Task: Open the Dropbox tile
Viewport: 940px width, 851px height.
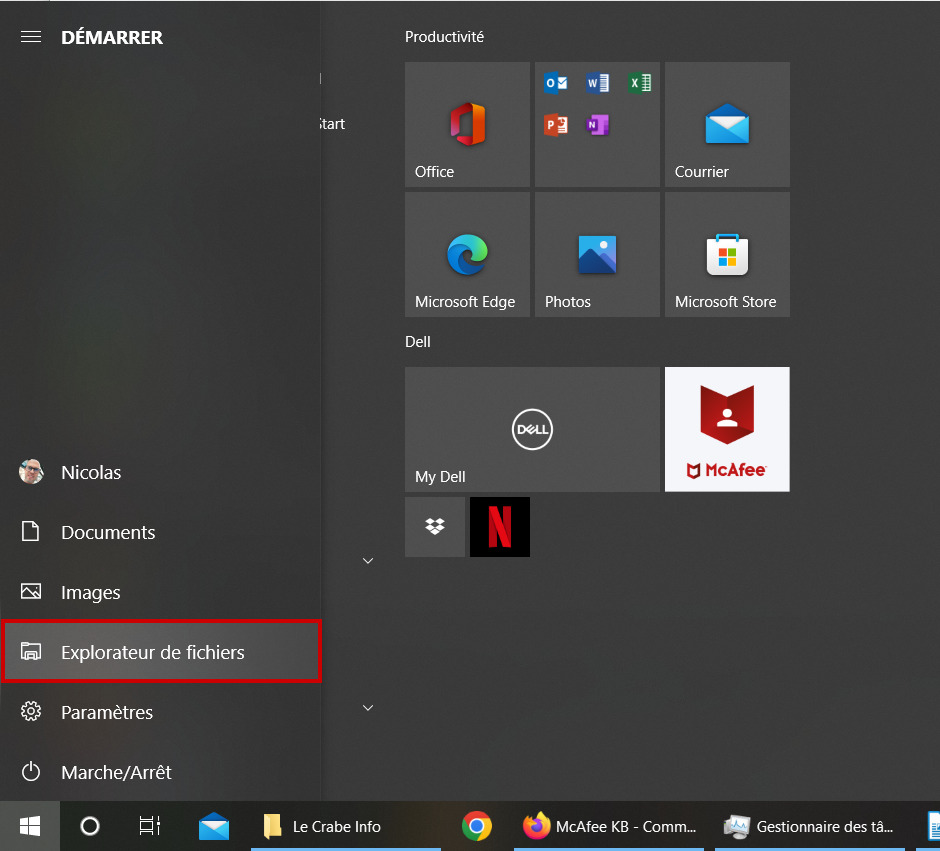Action: (435, 527)
